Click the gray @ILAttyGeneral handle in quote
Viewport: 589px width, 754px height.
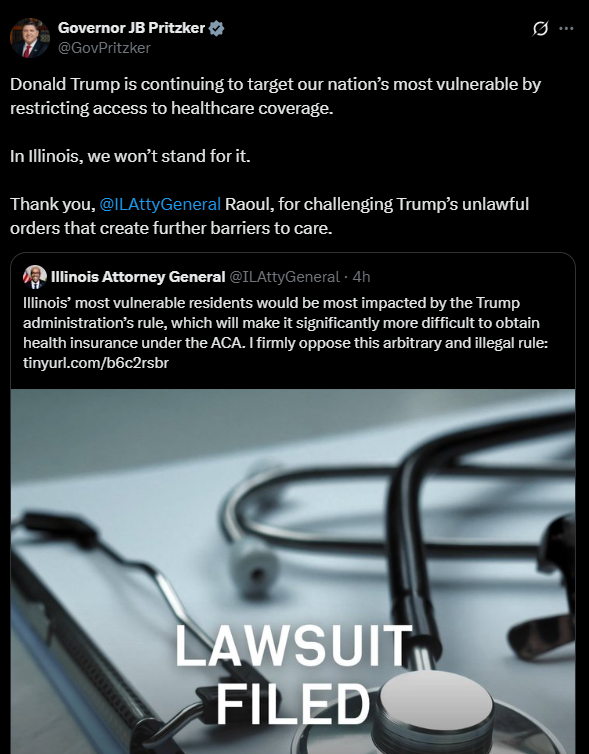[x=285, y=277]
